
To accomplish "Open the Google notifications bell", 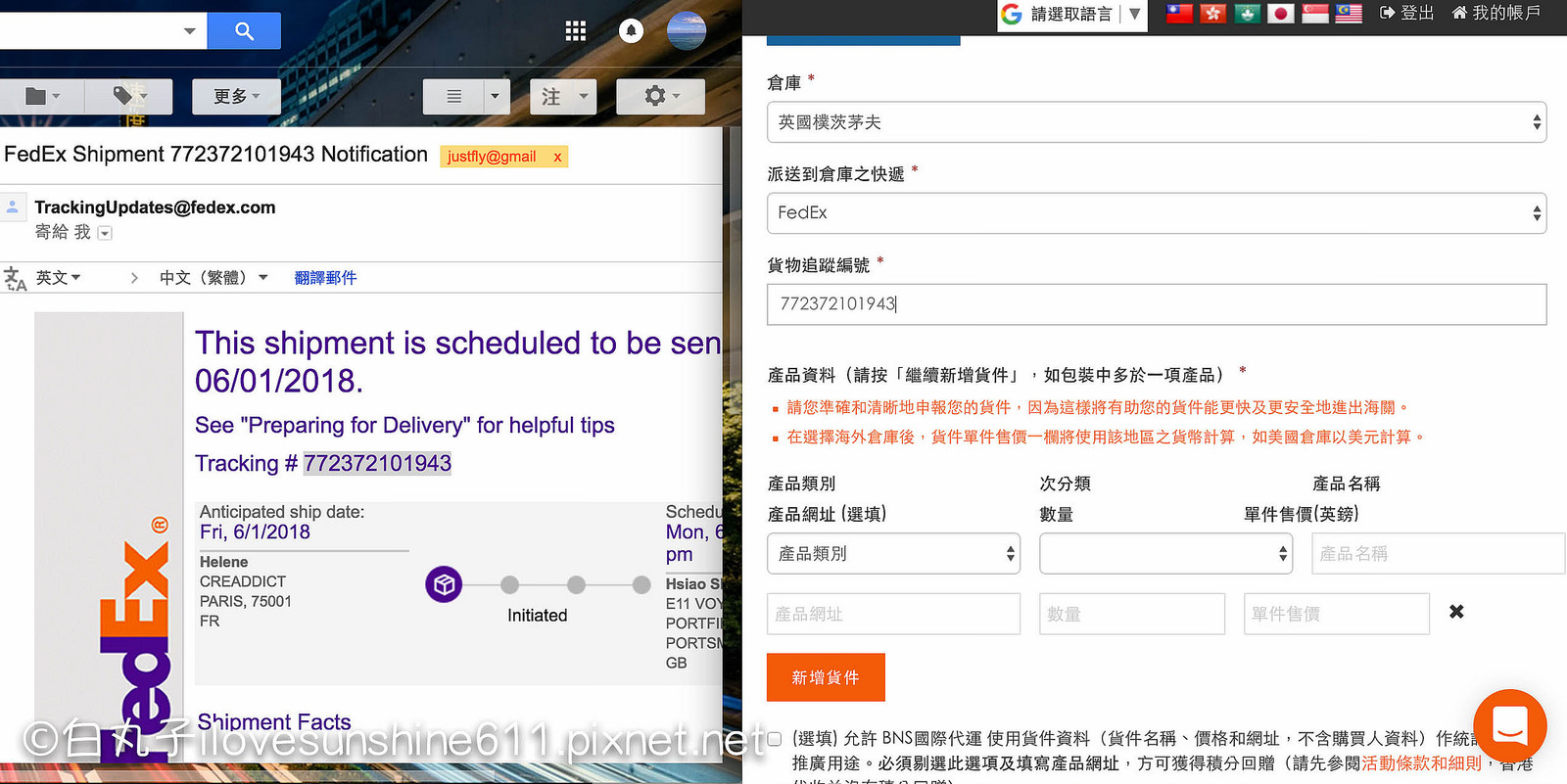I will [x=631, y=31].
